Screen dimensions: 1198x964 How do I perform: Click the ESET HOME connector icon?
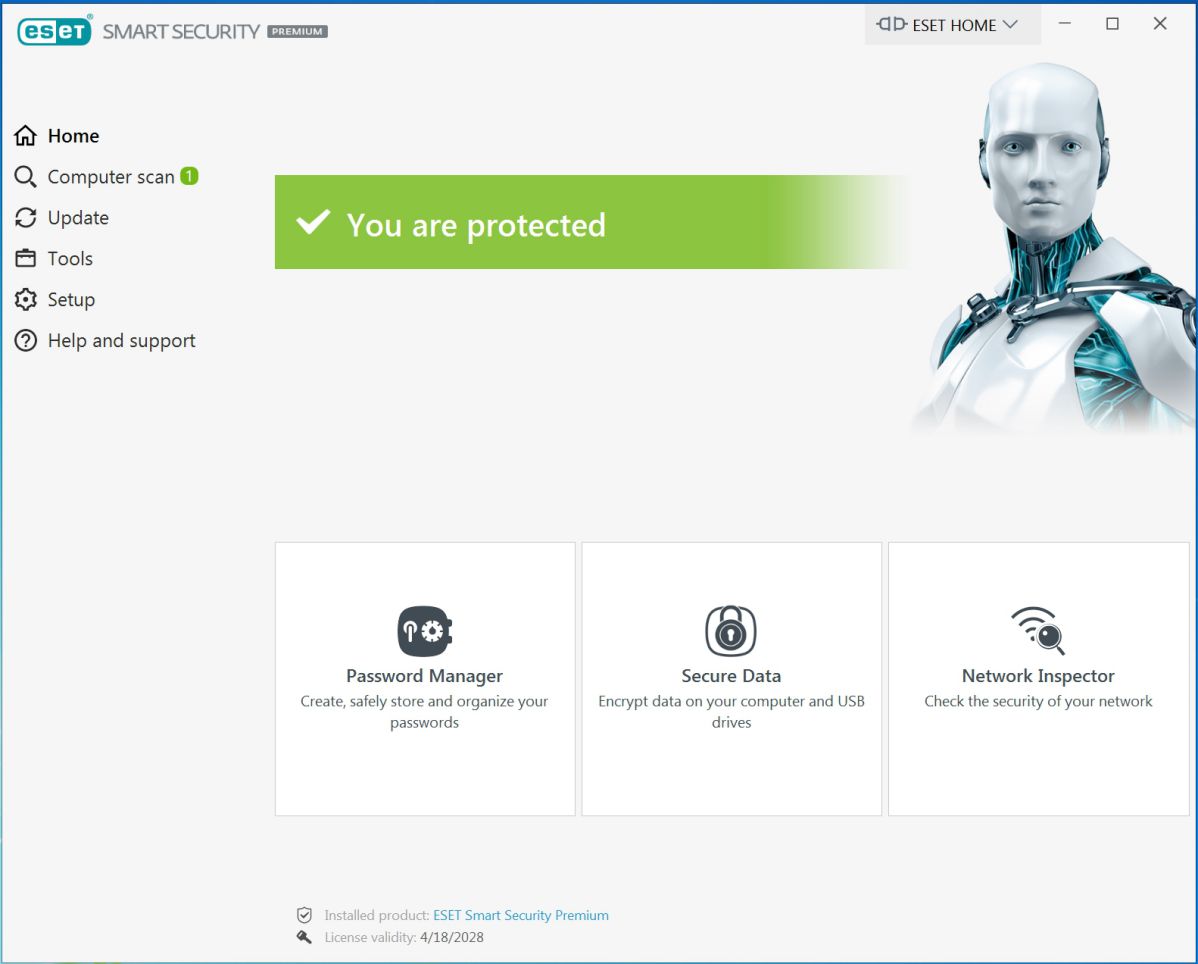[x=892, y=24]
